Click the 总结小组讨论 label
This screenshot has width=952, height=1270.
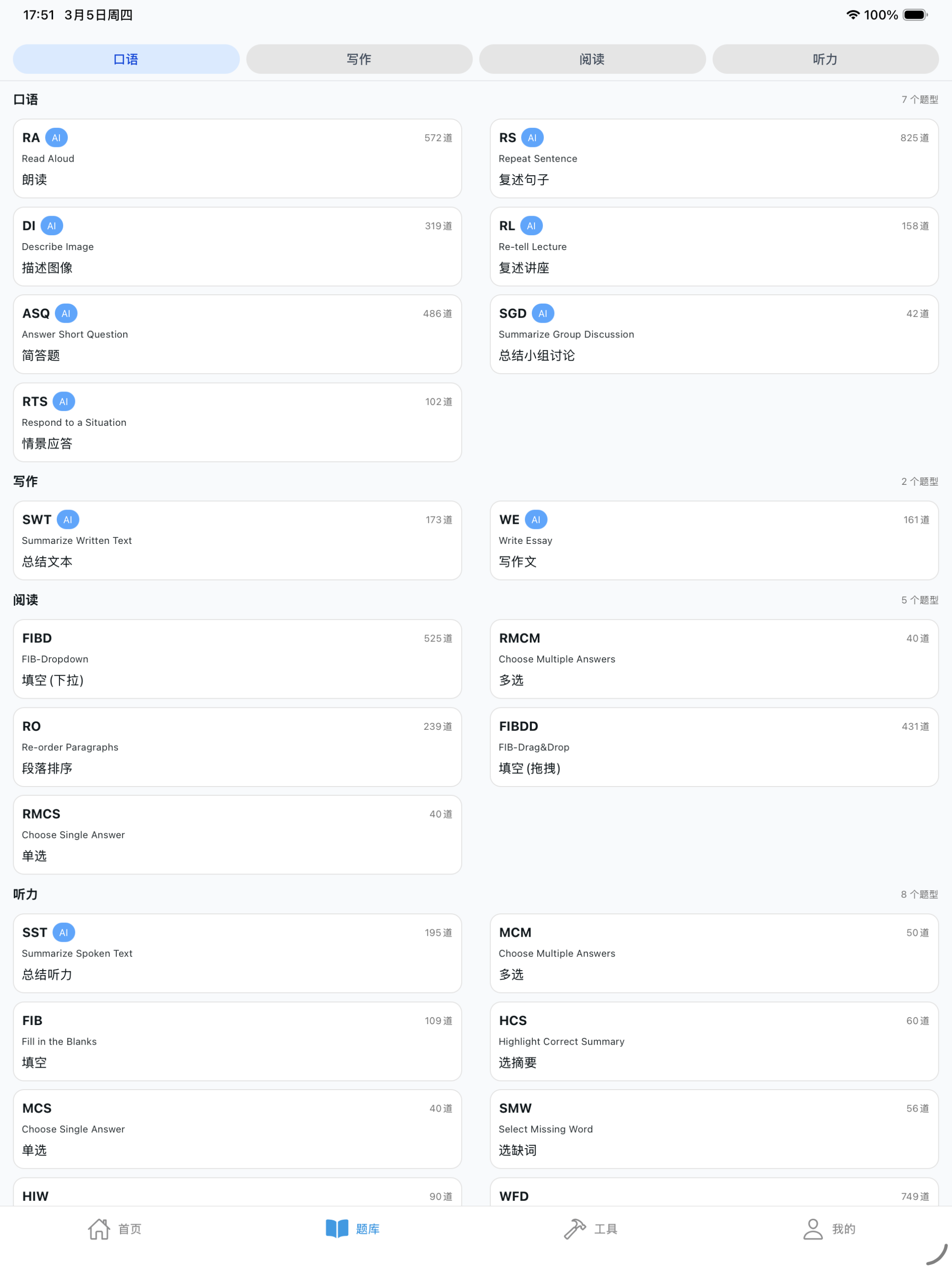(536, 356)
